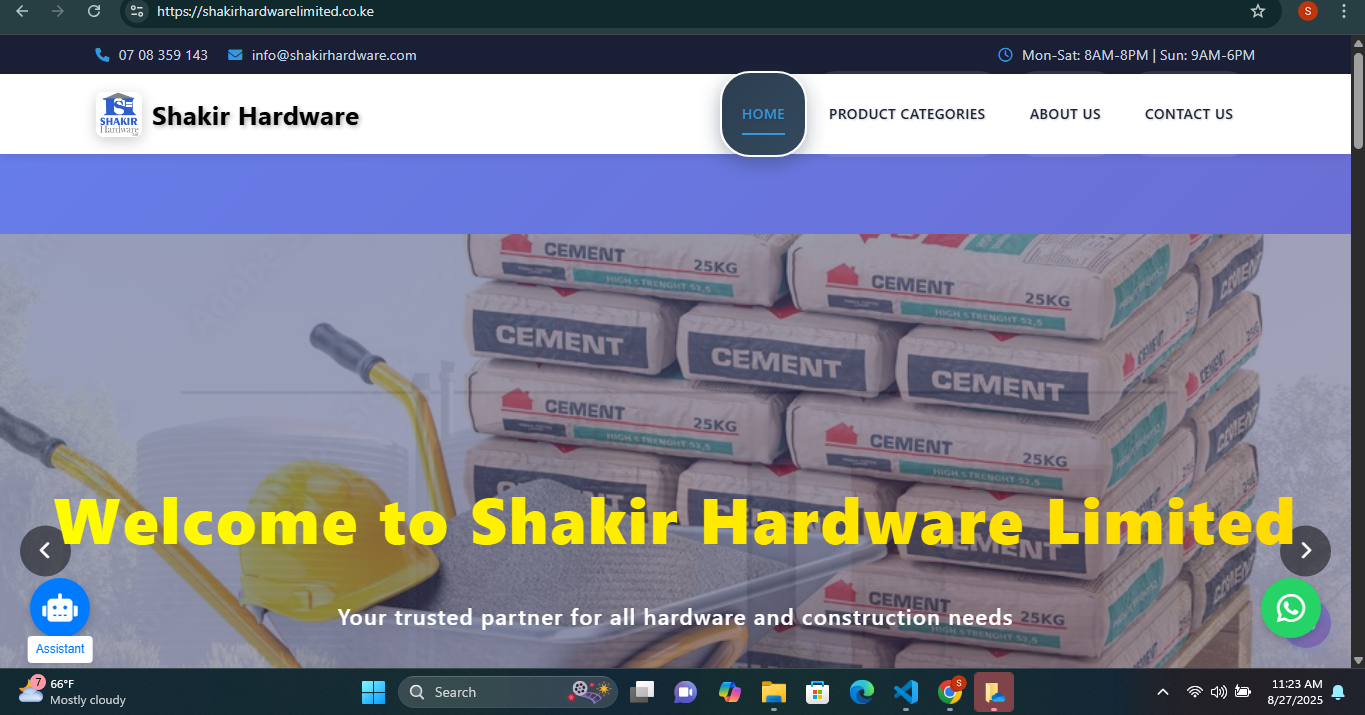Open the PRODUCT CATEGORIES menu

pos(906,114)
